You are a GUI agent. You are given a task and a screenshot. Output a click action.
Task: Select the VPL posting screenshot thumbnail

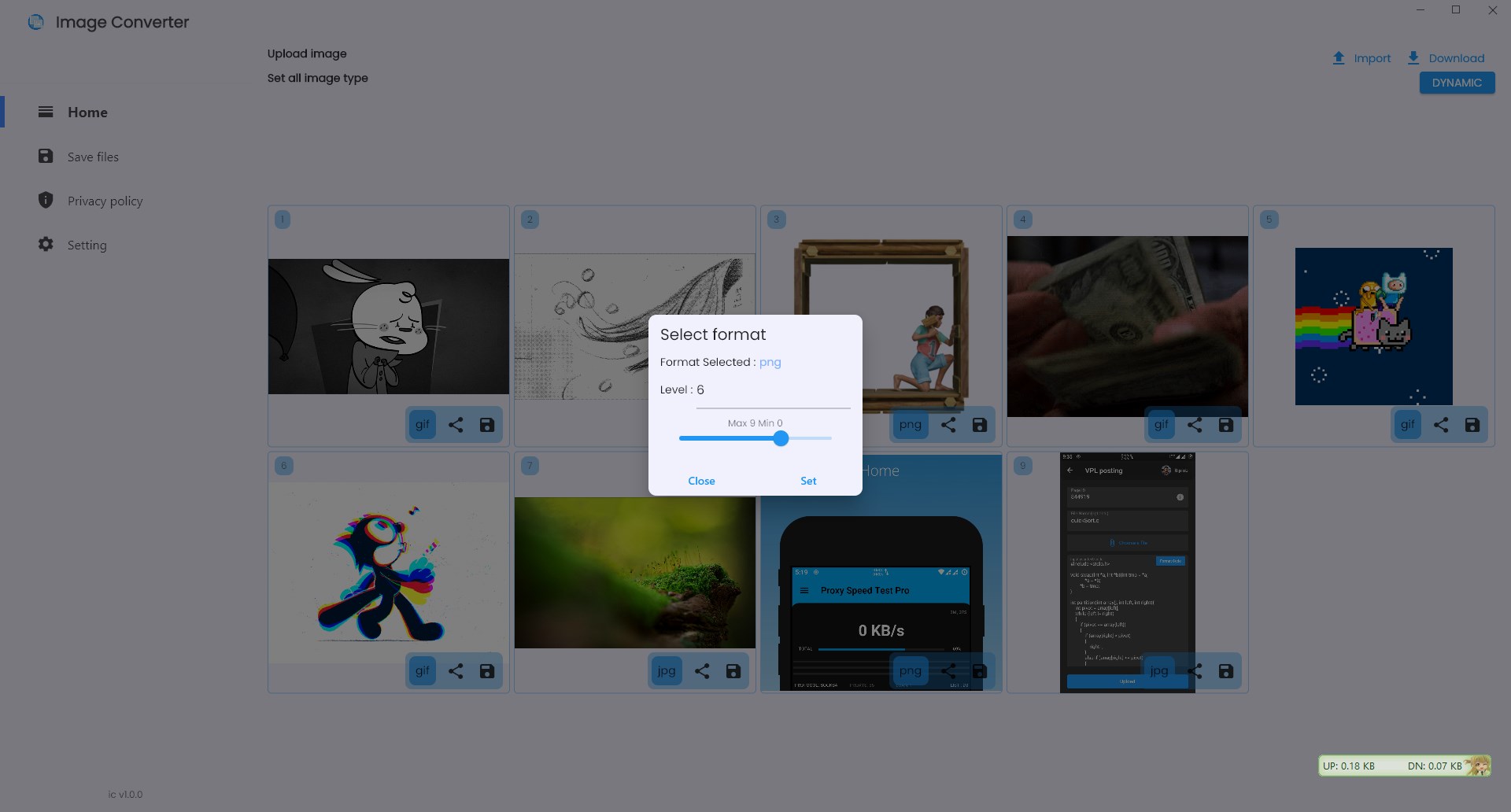tap(1128, 573)
